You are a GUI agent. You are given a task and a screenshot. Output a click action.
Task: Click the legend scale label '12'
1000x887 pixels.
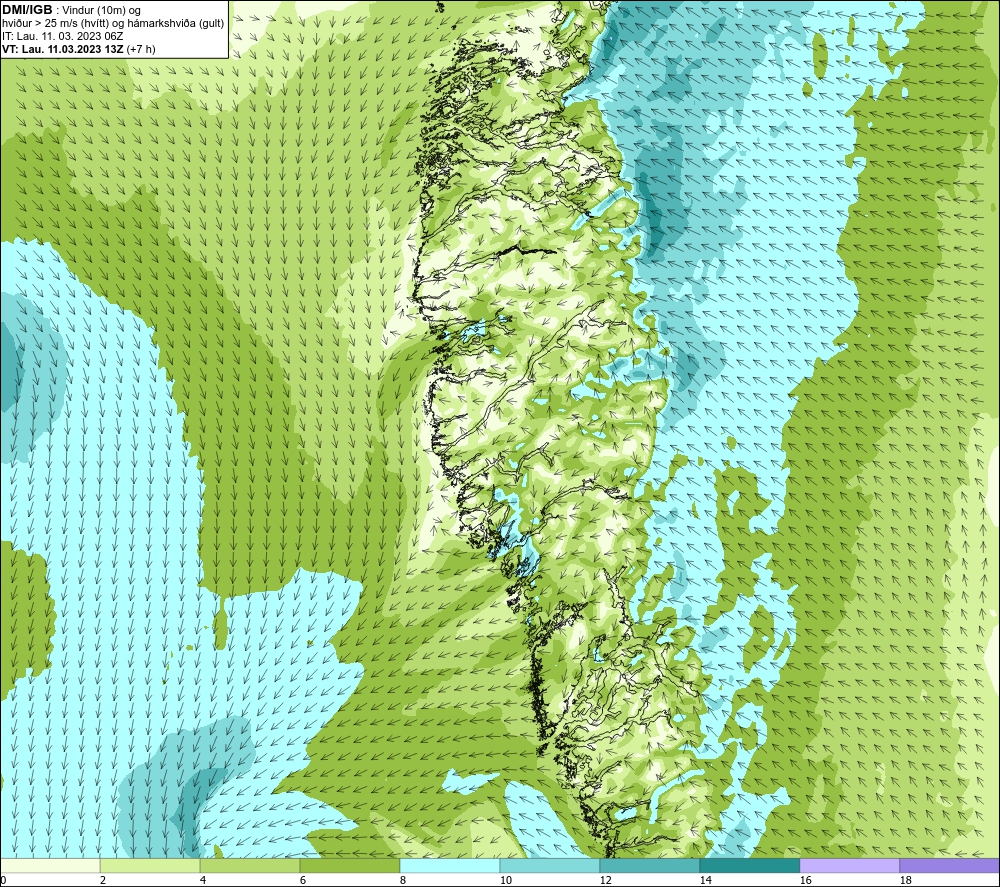605,881
